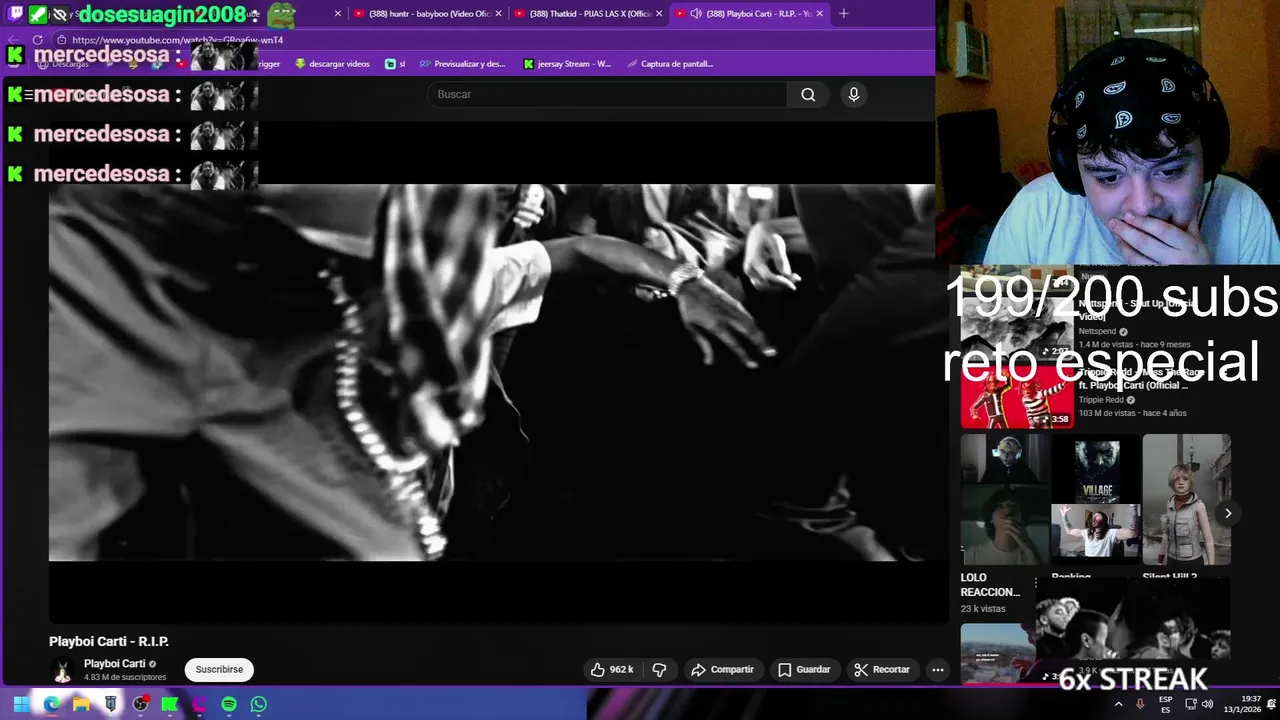Activate voice search microphone icon
The height and width of the screenshot is (720, 1280).
[853, 94]
